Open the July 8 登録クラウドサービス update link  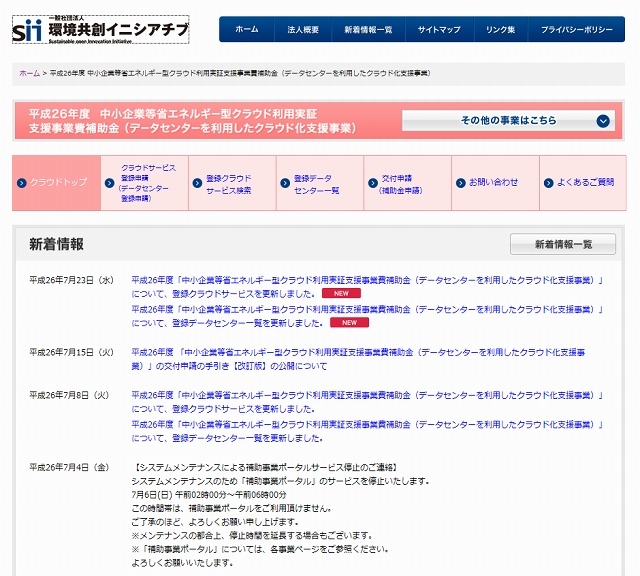(x=367, y=402)
